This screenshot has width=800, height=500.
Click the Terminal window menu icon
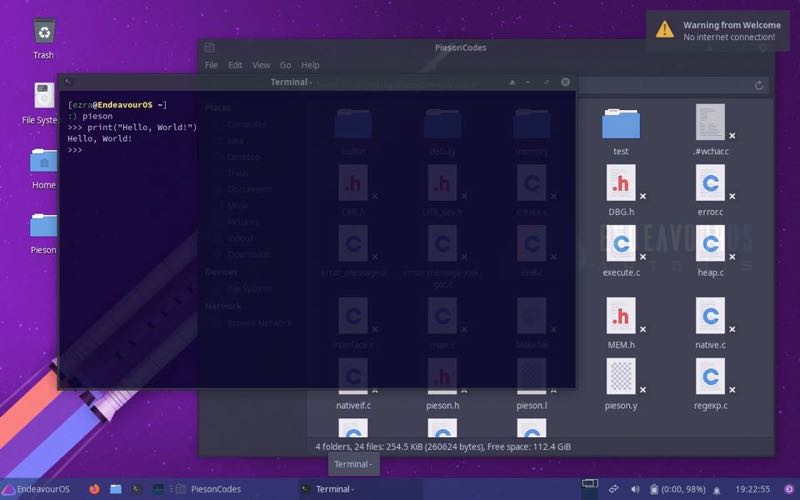pyautogui.click(x=68, y=82)
